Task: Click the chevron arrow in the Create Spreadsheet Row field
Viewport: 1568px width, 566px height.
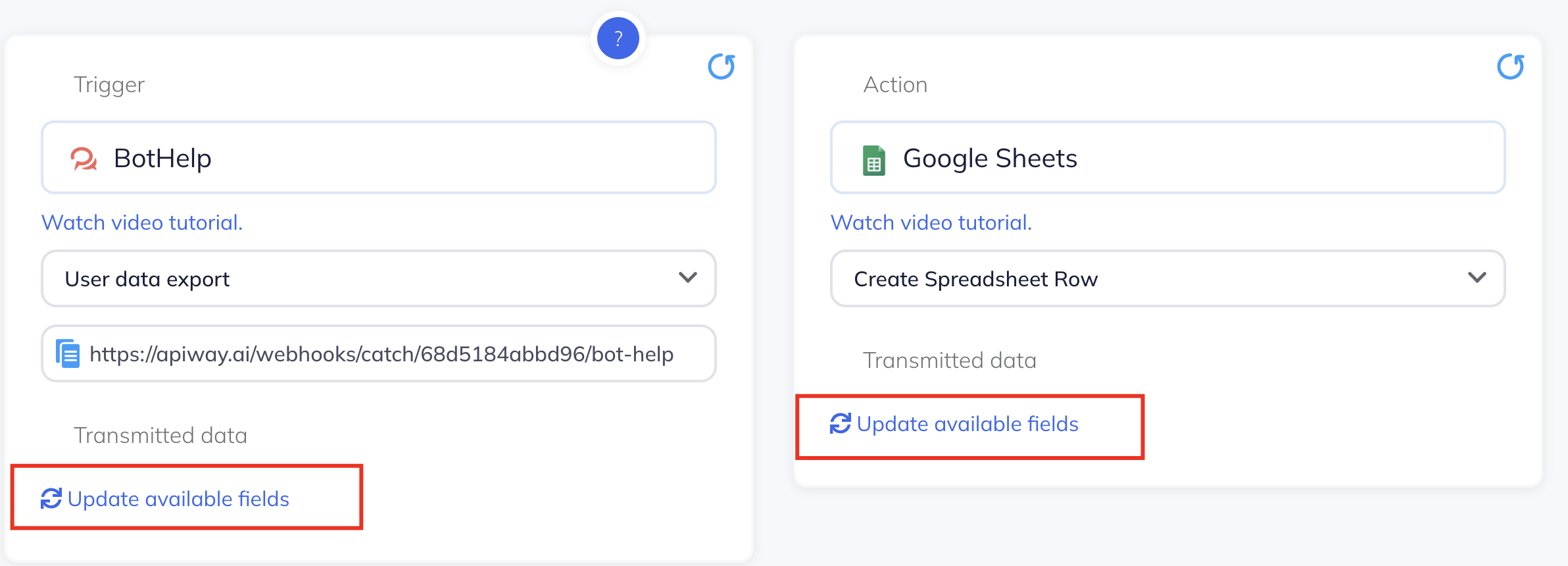Action: 1477,278
